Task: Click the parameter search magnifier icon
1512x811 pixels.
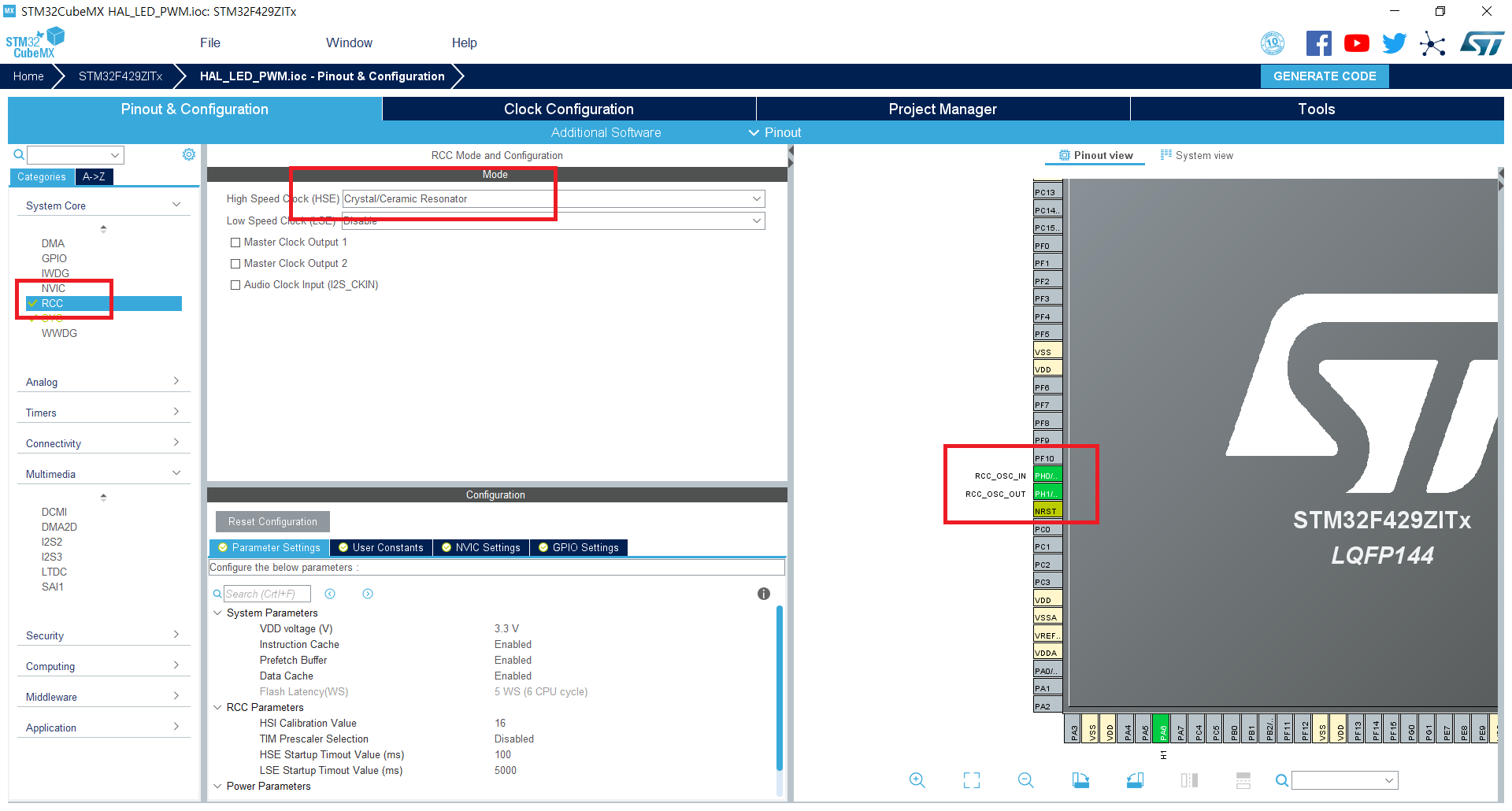Action: pyautogui.click(x=217, y=594)
